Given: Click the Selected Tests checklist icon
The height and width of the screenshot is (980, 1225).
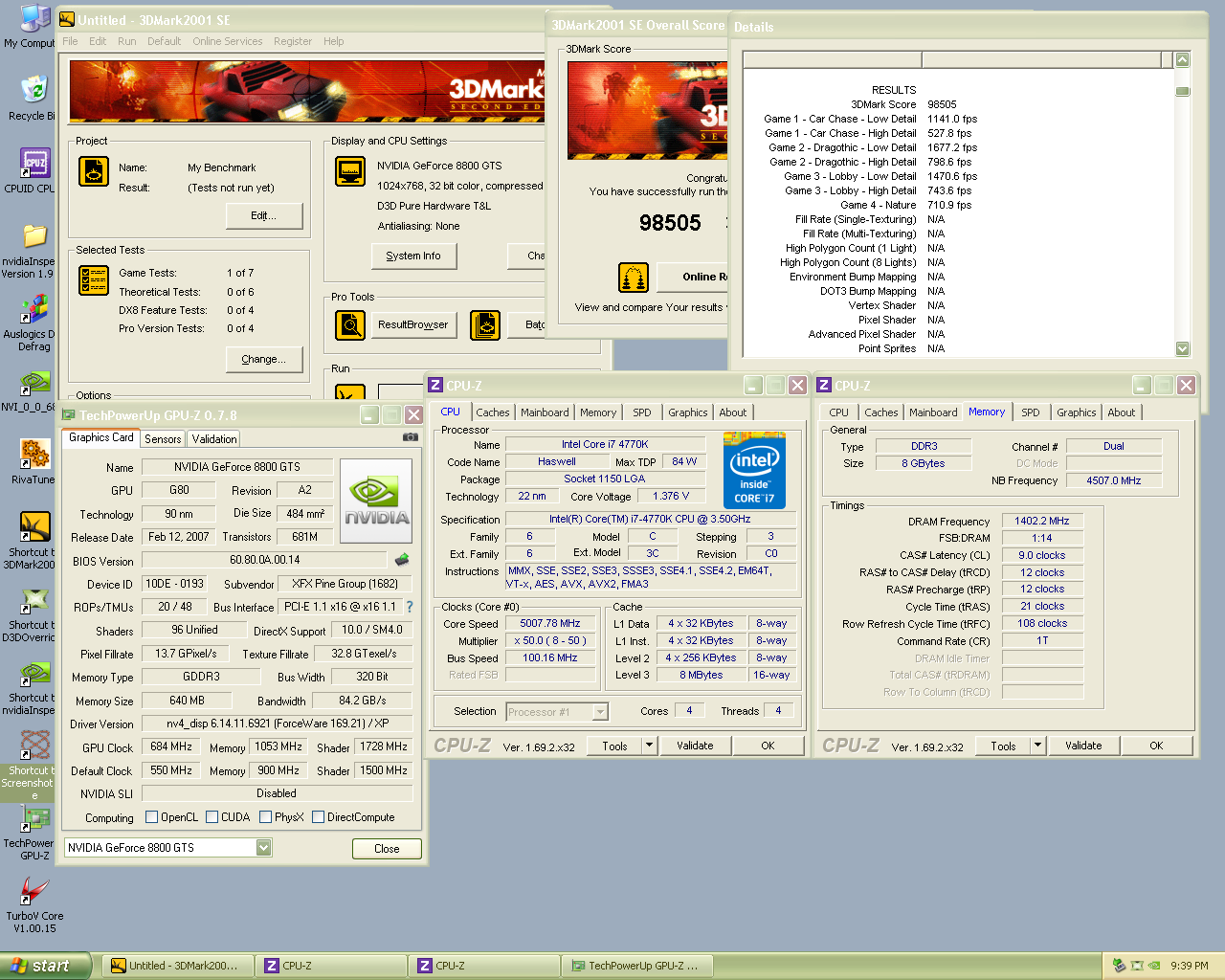Looking at the screenshot, I should (x=94, y=280).
